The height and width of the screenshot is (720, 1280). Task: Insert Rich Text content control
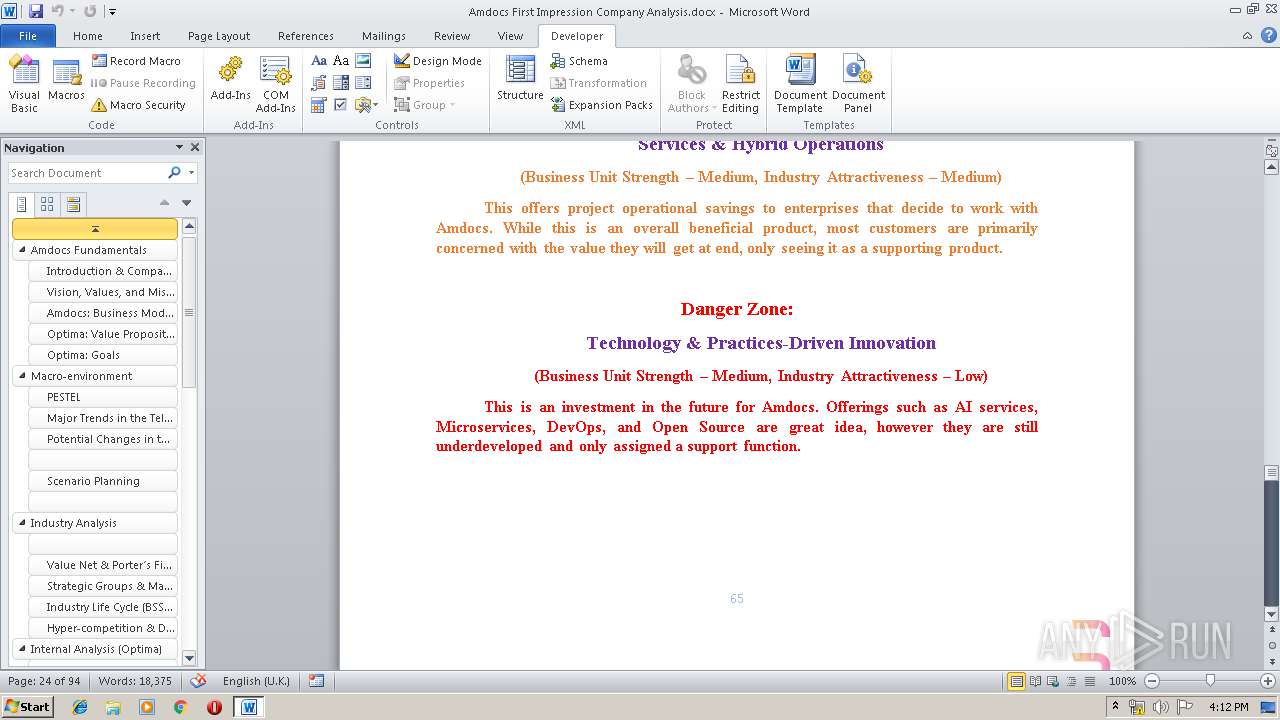point(319,61)
